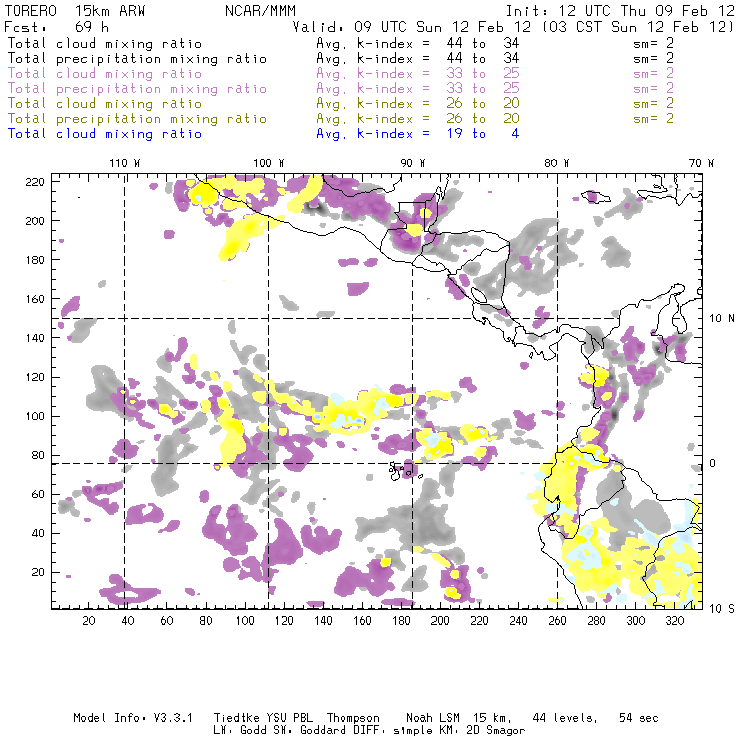The width and height of the screenshot is (740, 740).
Task: Click the '70 W' longitude label
Action: (701, 163)
